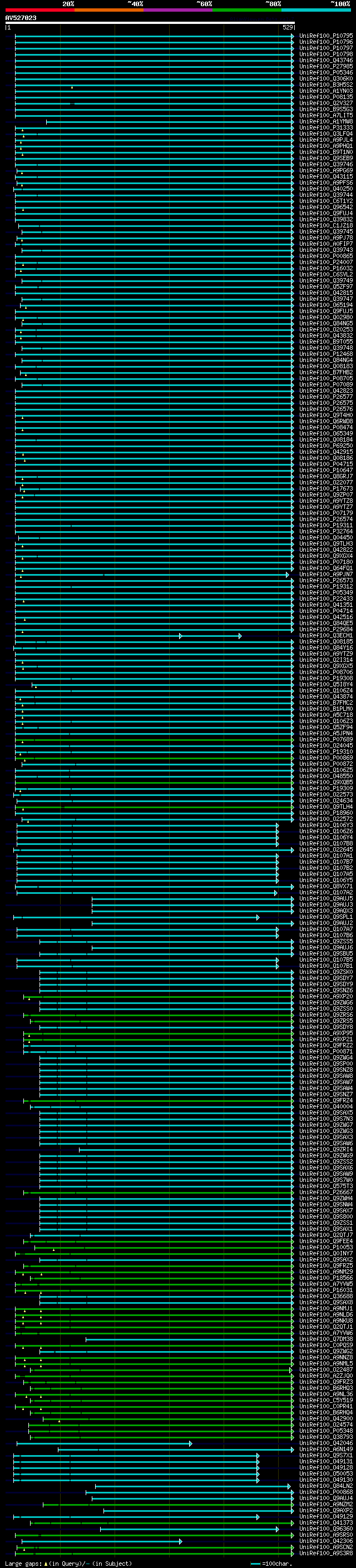The width and height of the screenshot is (356, 1568).
Task: Open hit UniRef100_A1YN03
Action: pyautogui.click(x=325, y=91)
